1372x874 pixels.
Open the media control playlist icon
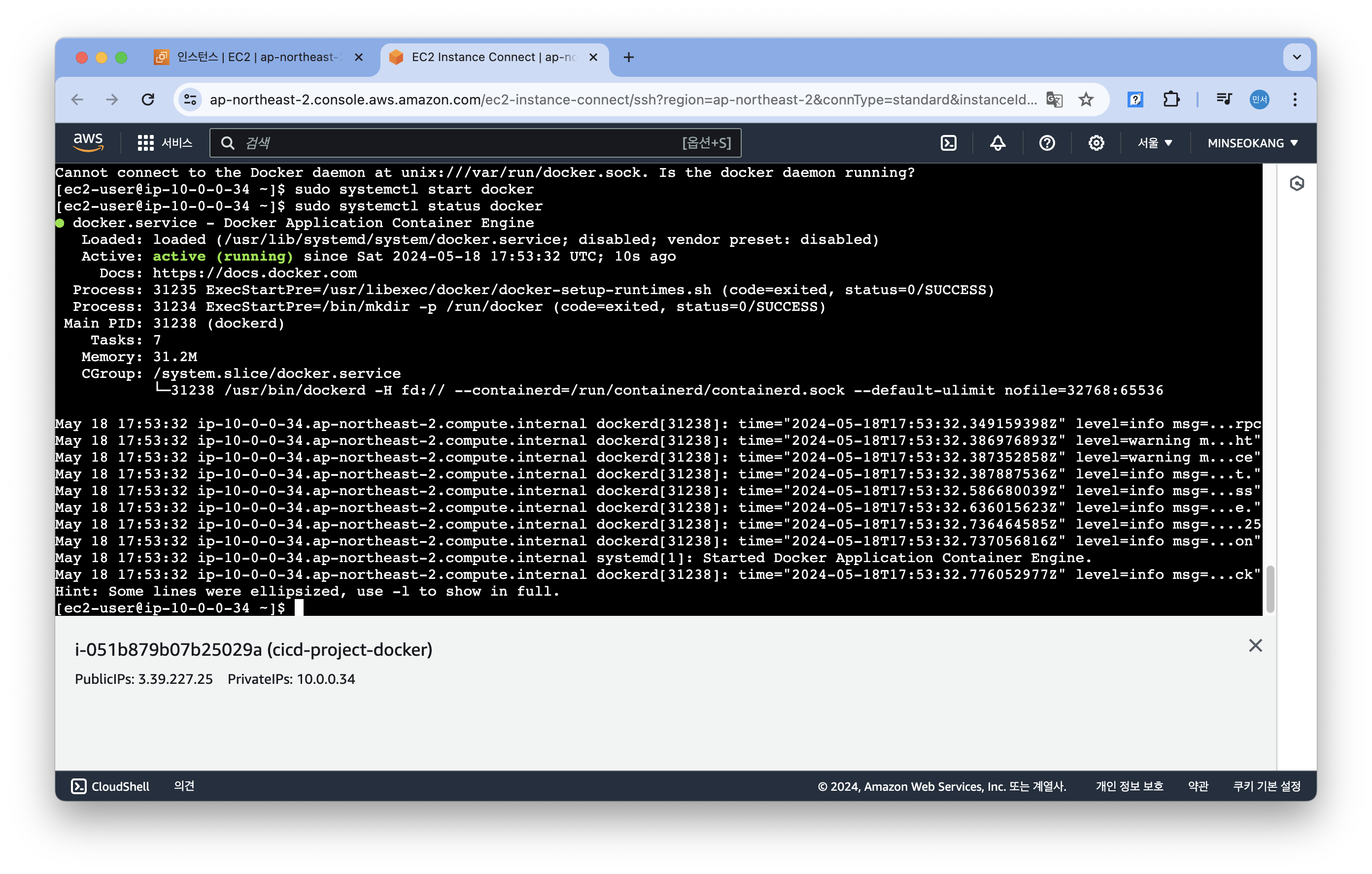[x=1224, y=100]
